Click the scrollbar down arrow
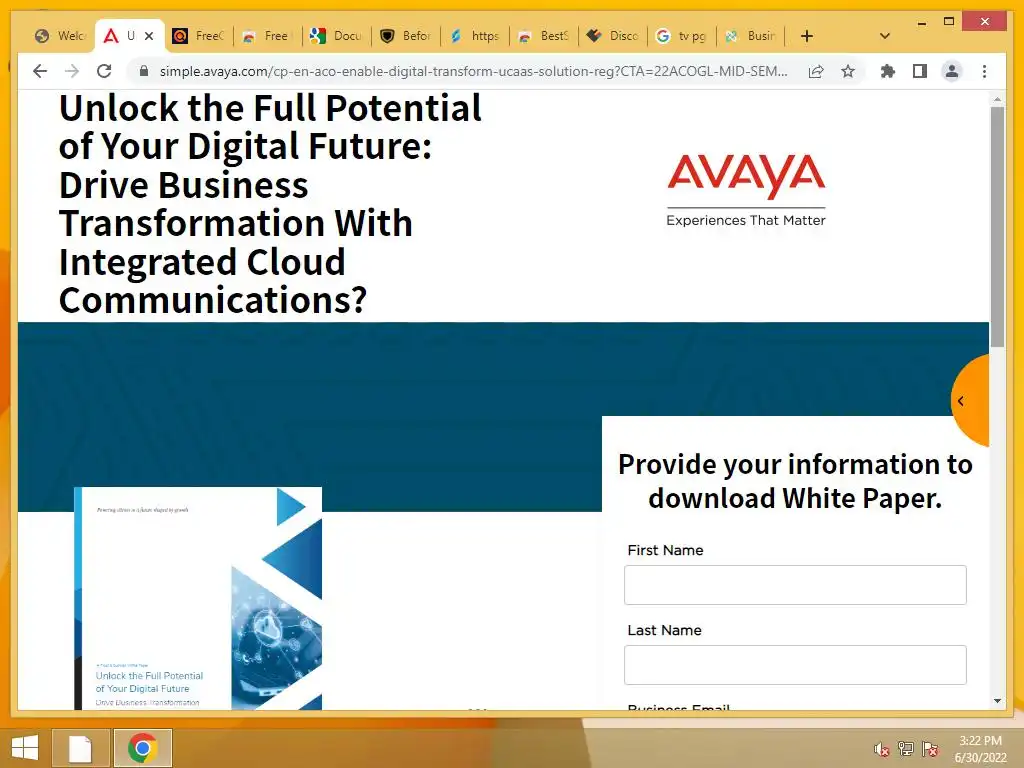This screenshot has height=768, width=1024. (997, 701)
